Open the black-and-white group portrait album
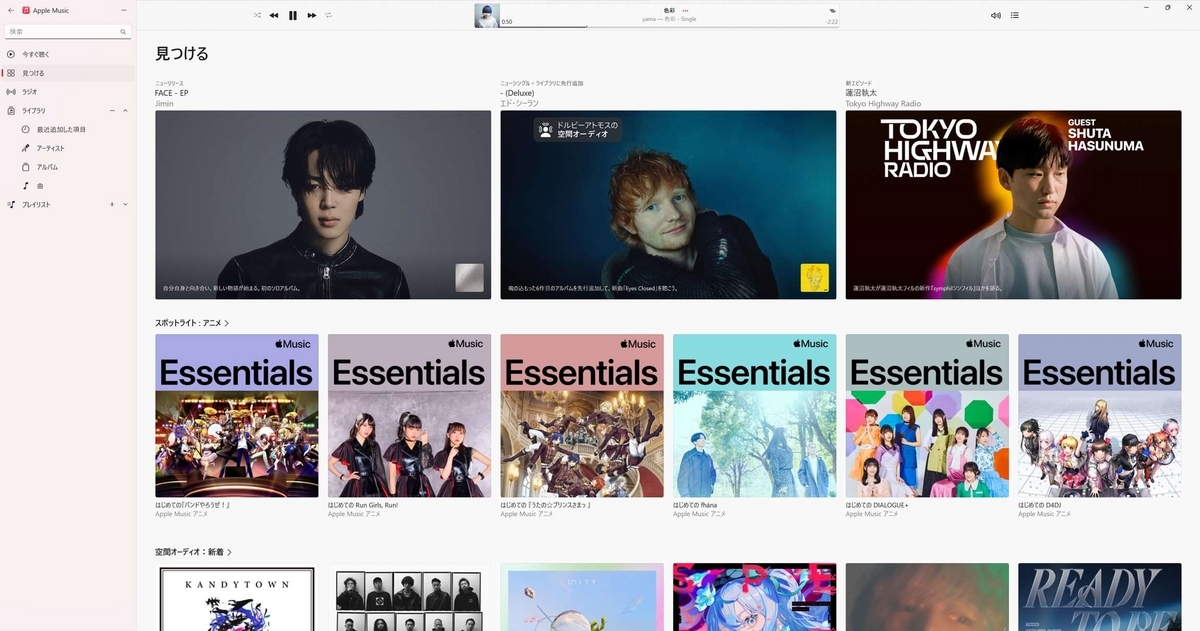The height and width of the screenshot is (631, 1200). pyautogui.click(x=409, y=597)
